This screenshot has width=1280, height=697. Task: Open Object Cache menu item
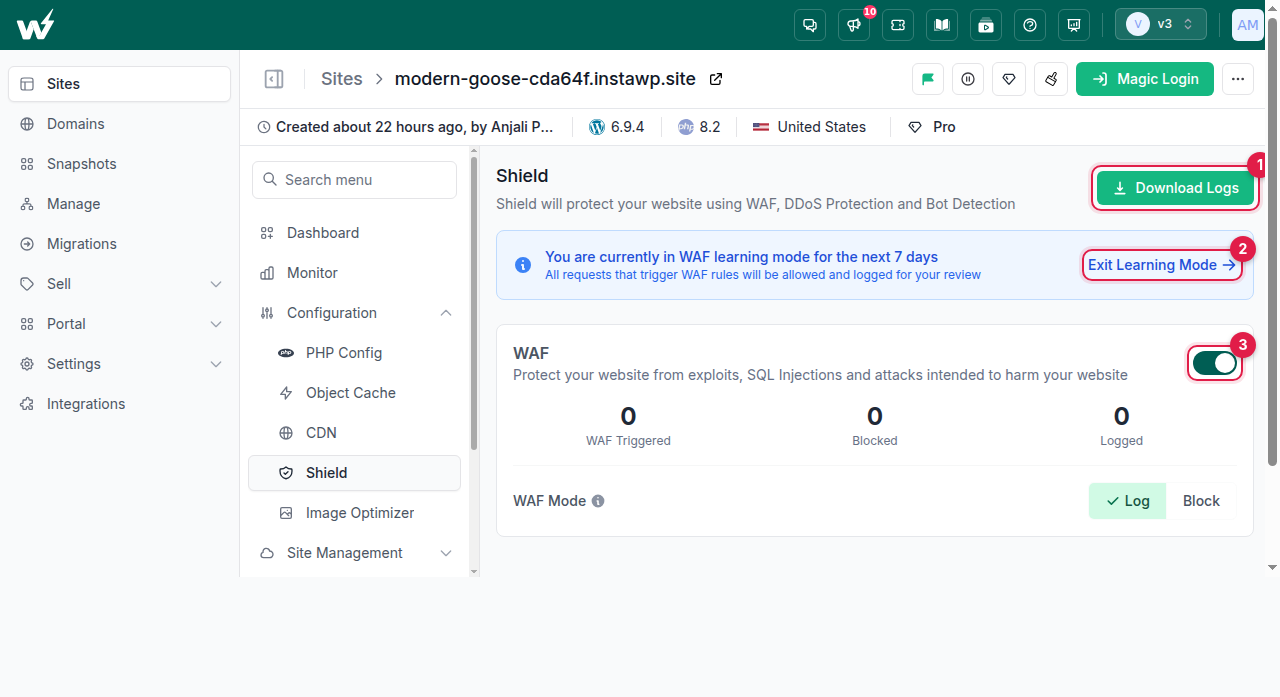point(355,393)
